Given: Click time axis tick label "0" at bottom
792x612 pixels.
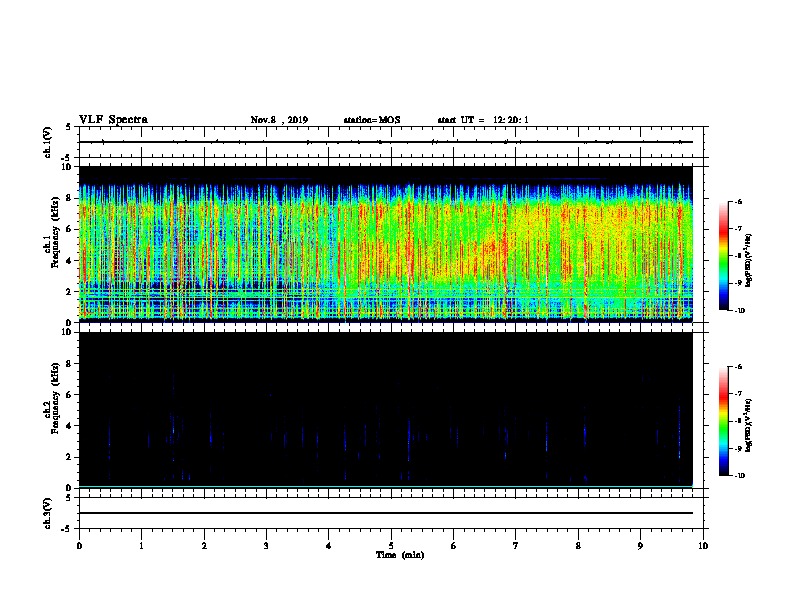Looking at the screenshot, I should [79, 546].
